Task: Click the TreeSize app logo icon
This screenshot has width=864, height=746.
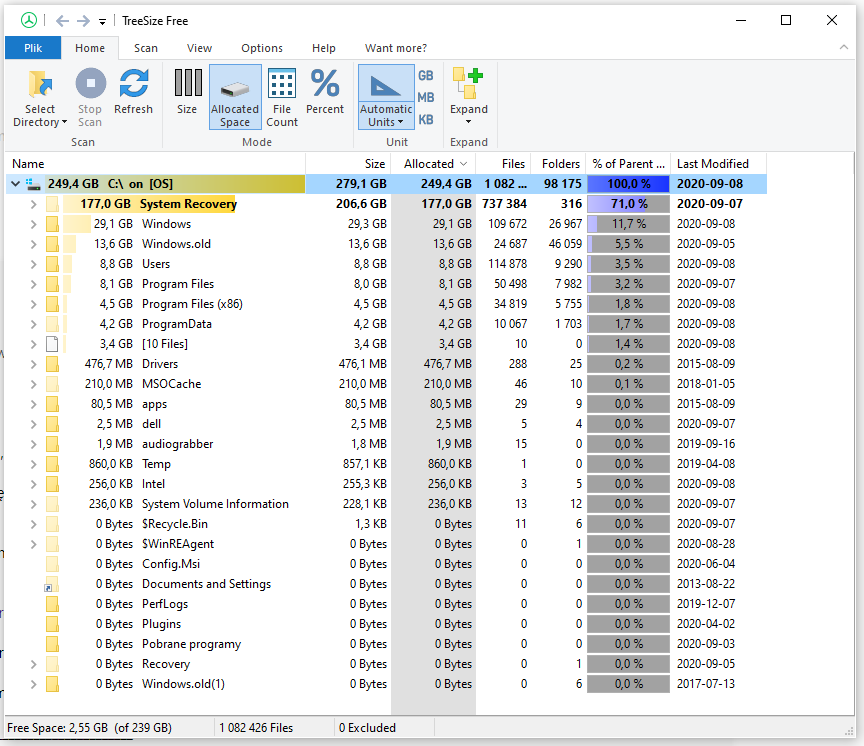Action: (29, 20)
